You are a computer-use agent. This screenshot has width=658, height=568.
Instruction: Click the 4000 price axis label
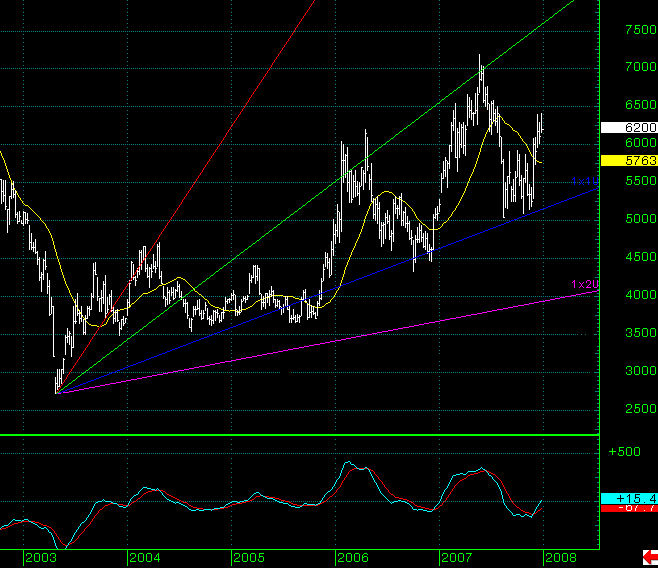[627, 296]
